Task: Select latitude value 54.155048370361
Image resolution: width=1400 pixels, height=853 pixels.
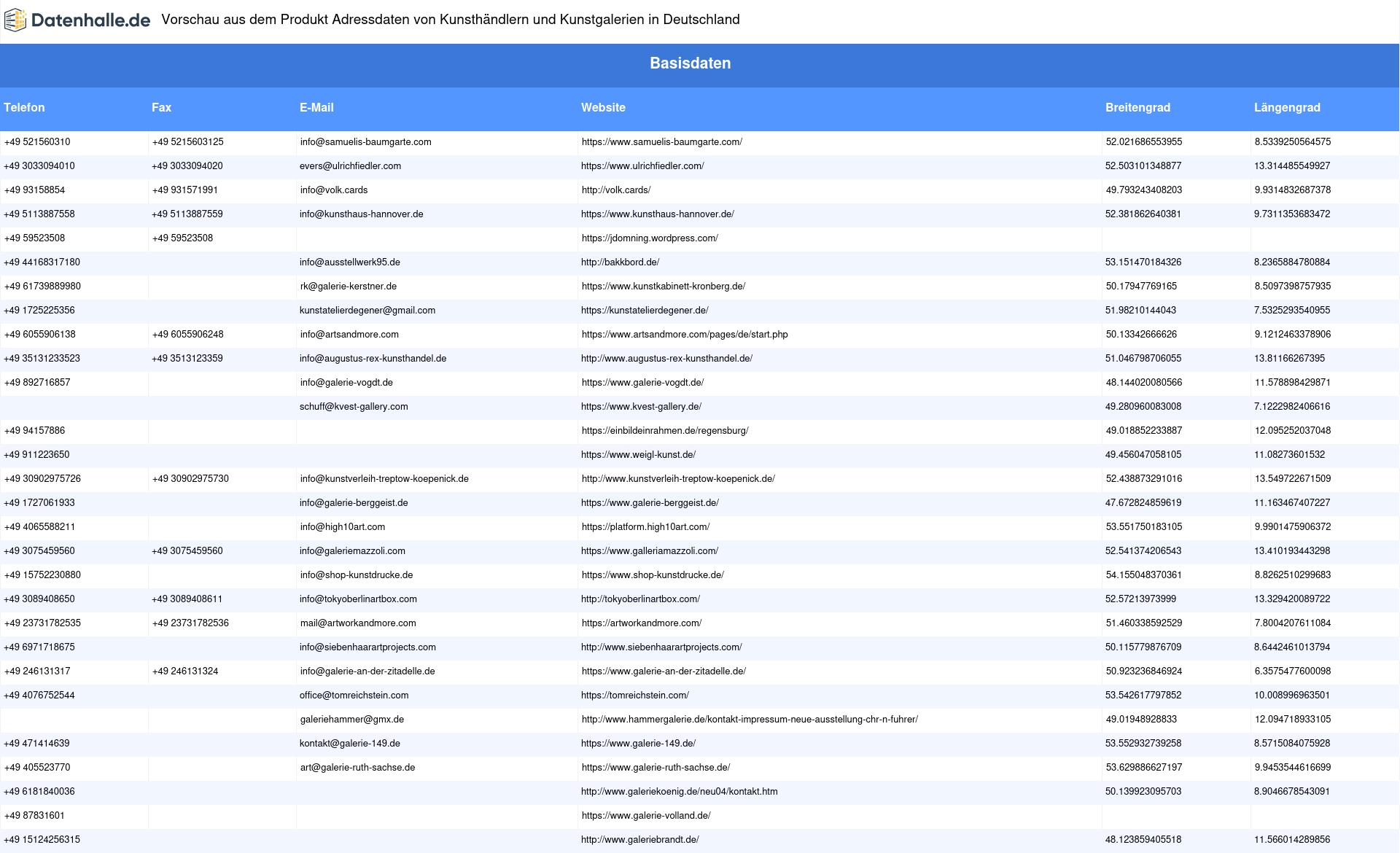Action: [x=1144, y=575]
